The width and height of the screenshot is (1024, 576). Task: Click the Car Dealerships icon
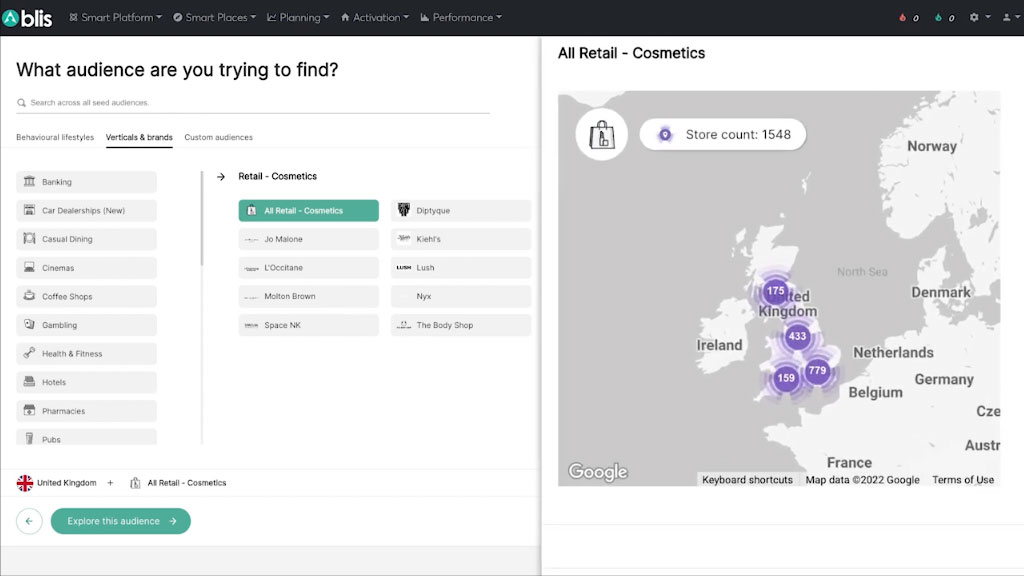29,210
